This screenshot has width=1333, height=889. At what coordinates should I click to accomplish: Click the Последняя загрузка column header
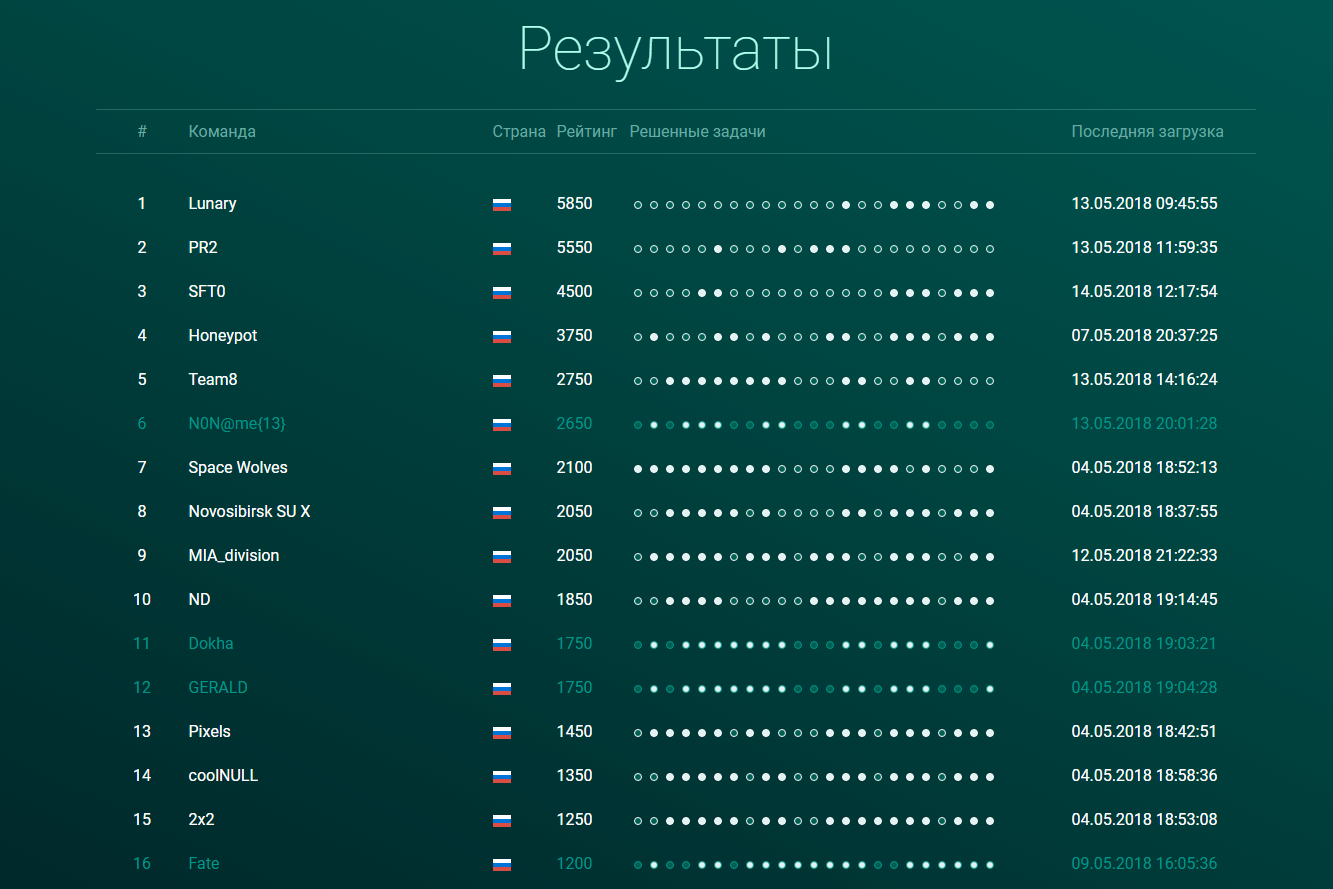click(1147, 132)
